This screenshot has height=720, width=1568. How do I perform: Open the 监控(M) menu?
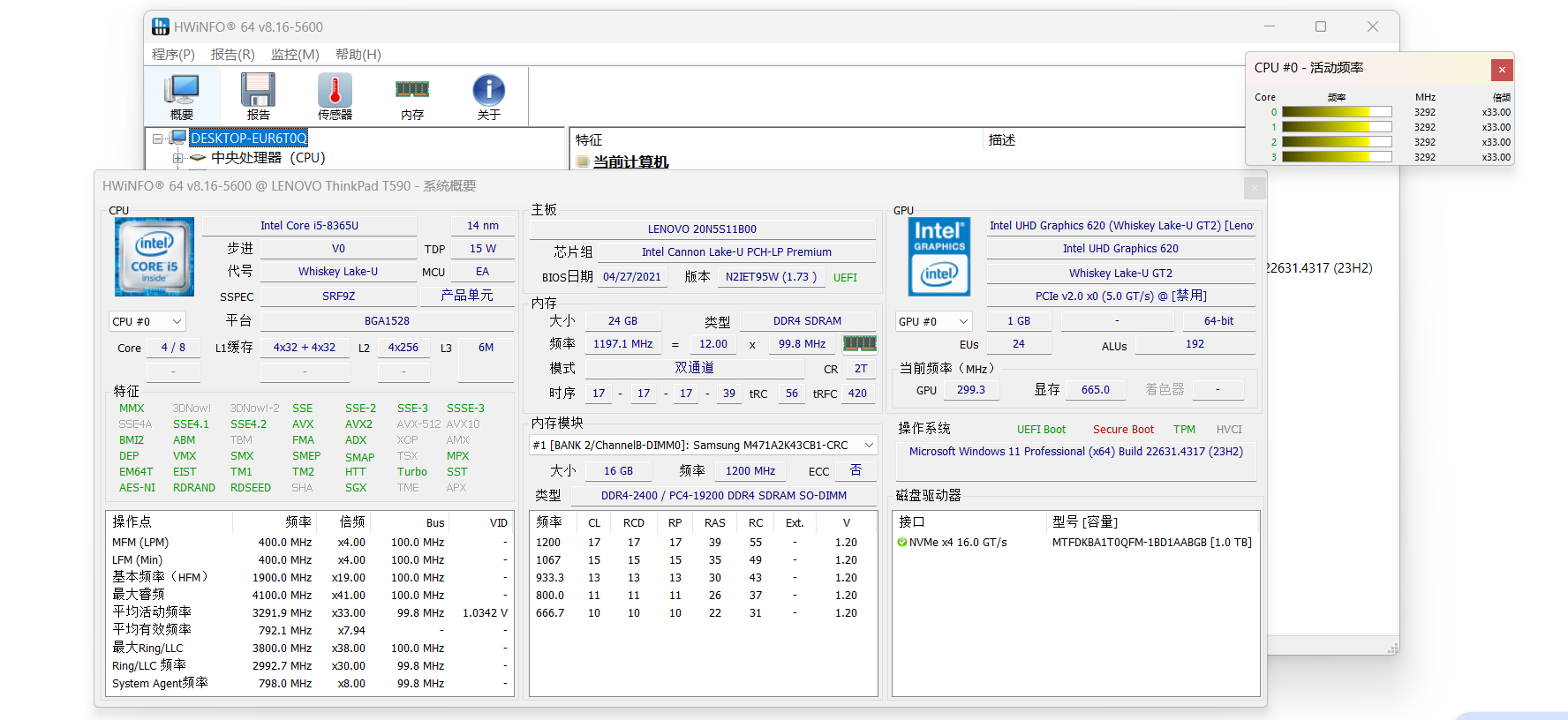point(295,55)
